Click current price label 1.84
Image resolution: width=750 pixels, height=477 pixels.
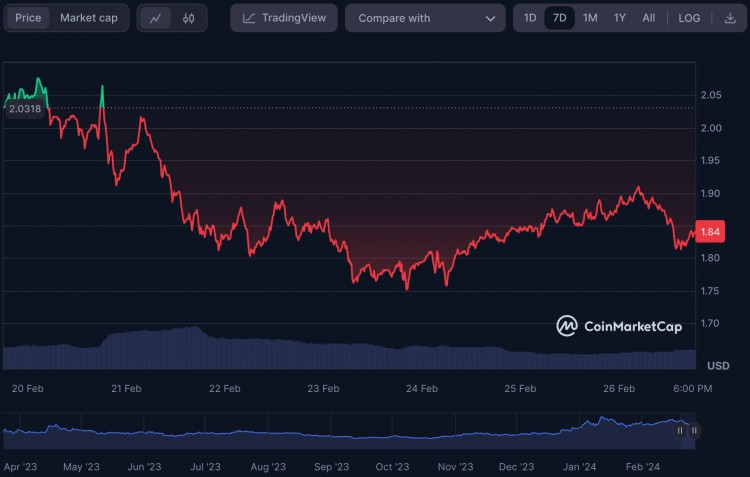pyautogui.click(x=710, y=232)
